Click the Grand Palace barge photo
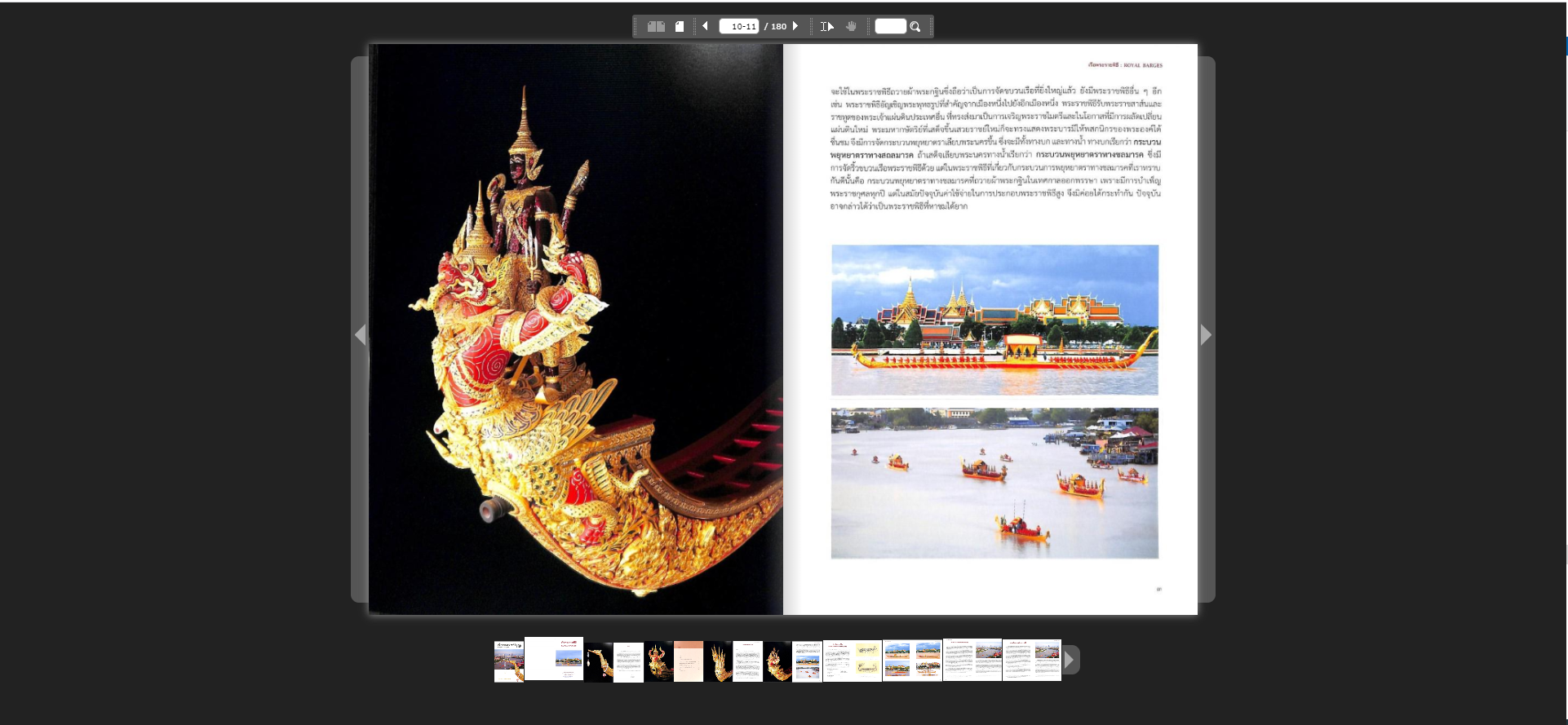1568x725 pixels. tap(994, 320)
